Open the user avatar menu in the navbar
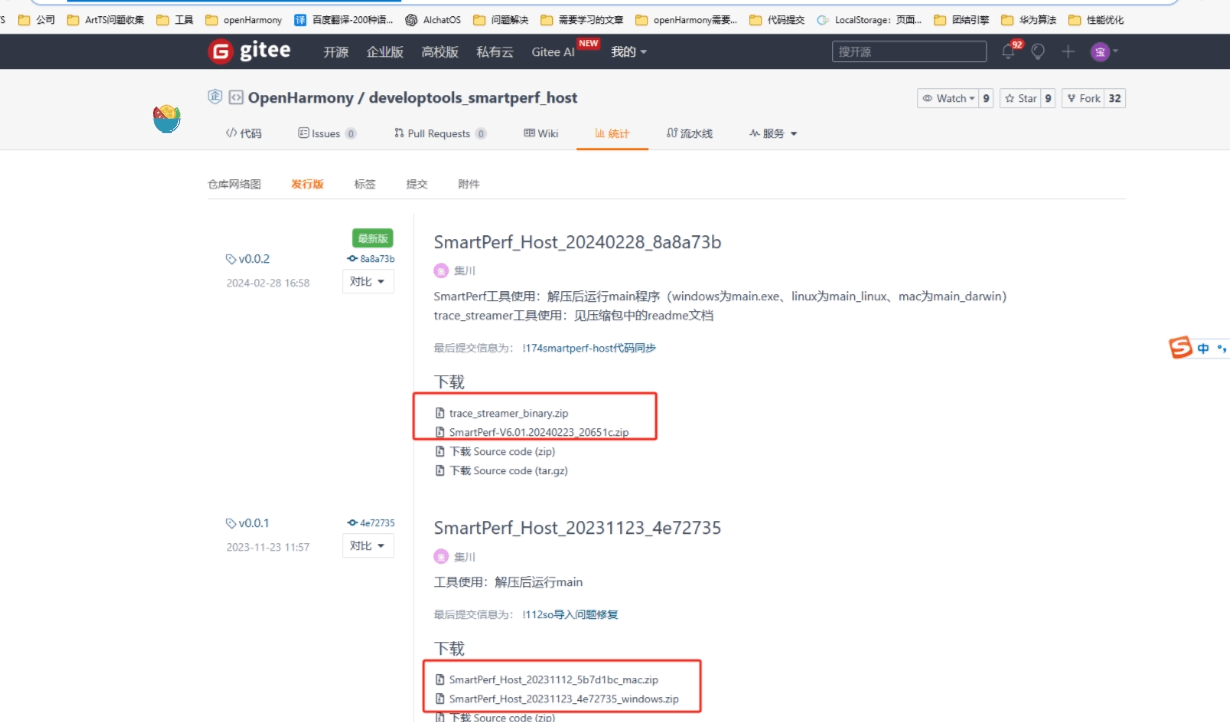This screenshot has width=1230, height=722. coord(1100,51)
